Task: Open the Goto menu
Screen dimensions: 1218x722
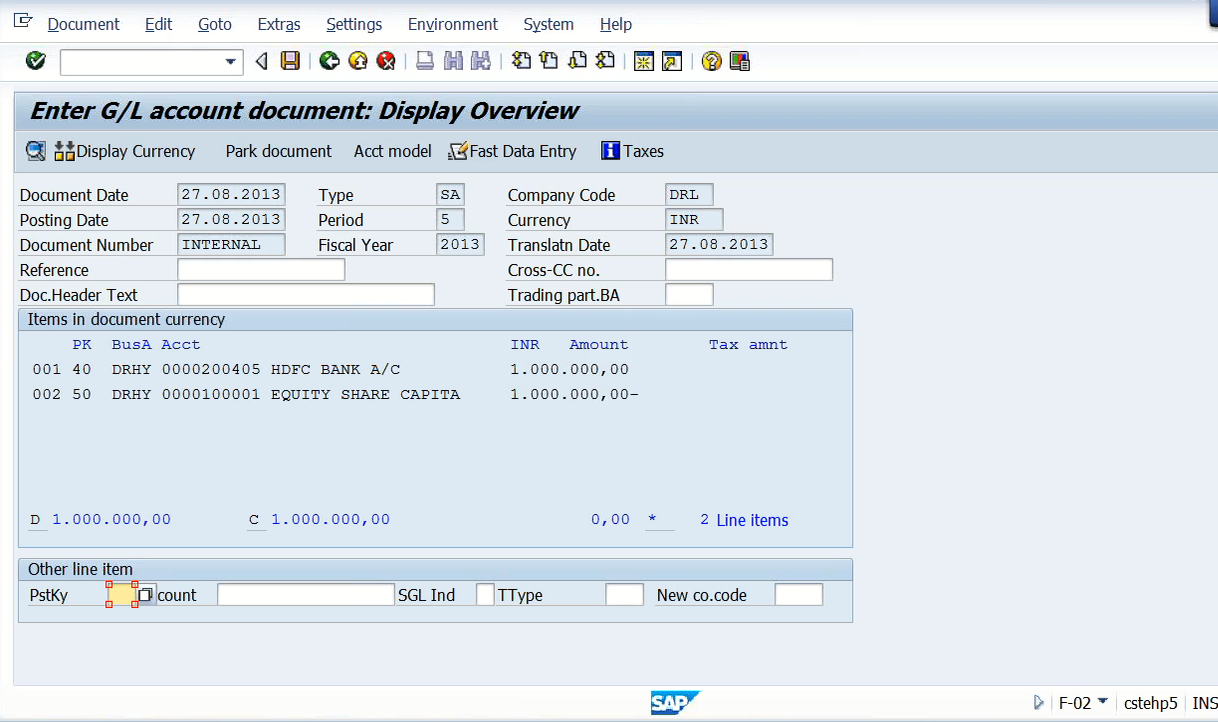Action: 214,24
